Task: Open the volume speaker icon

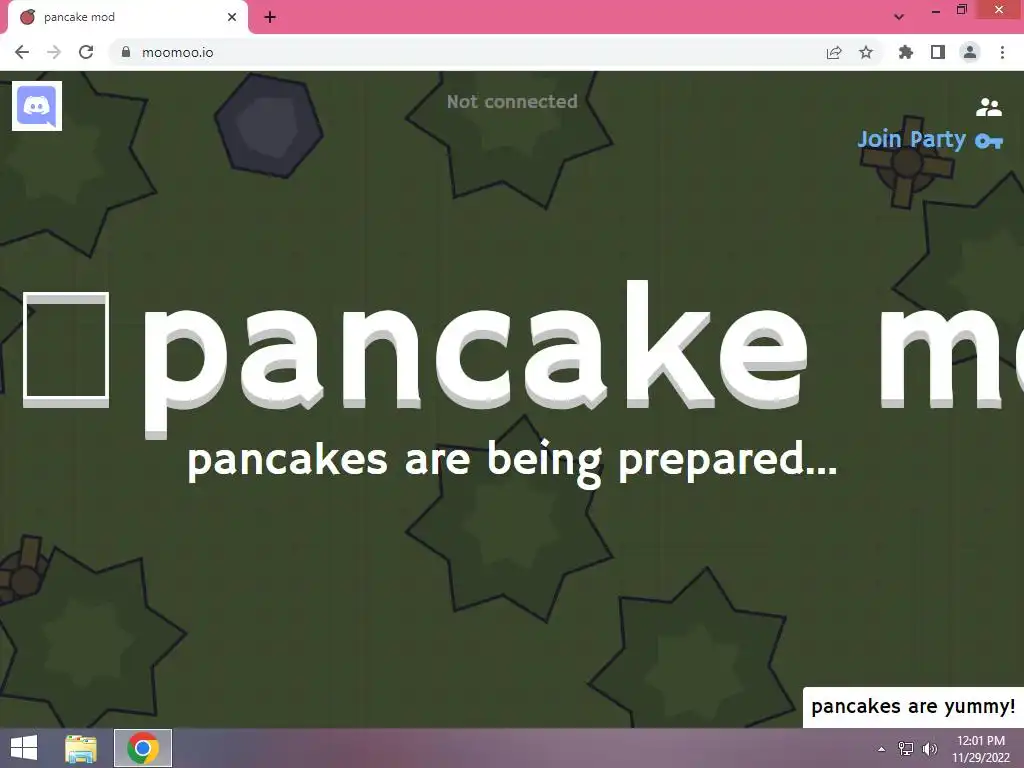Action: [x=929, y=749]
